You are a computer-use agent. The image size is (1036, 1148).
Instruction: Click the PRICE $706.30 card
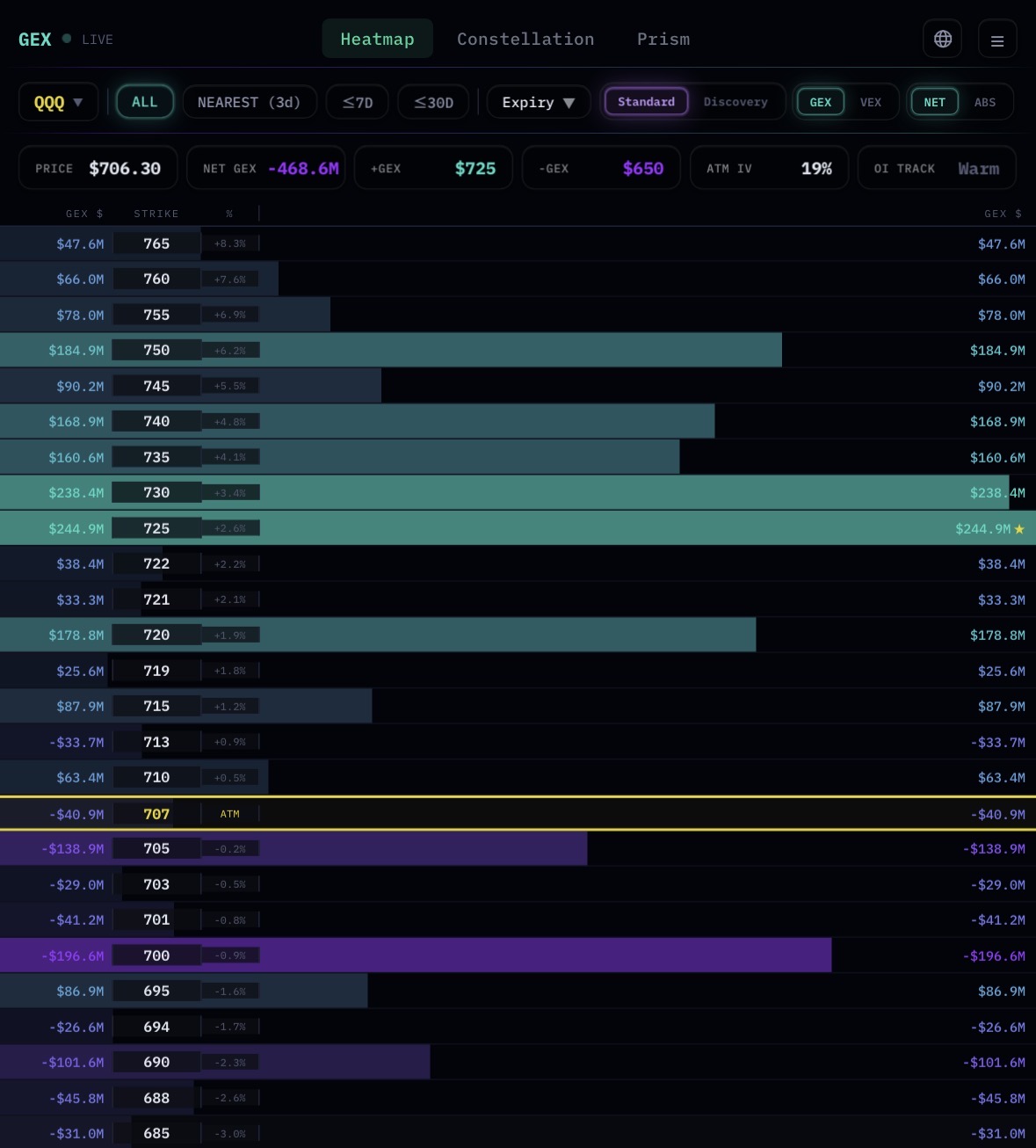tap(98, 168)
